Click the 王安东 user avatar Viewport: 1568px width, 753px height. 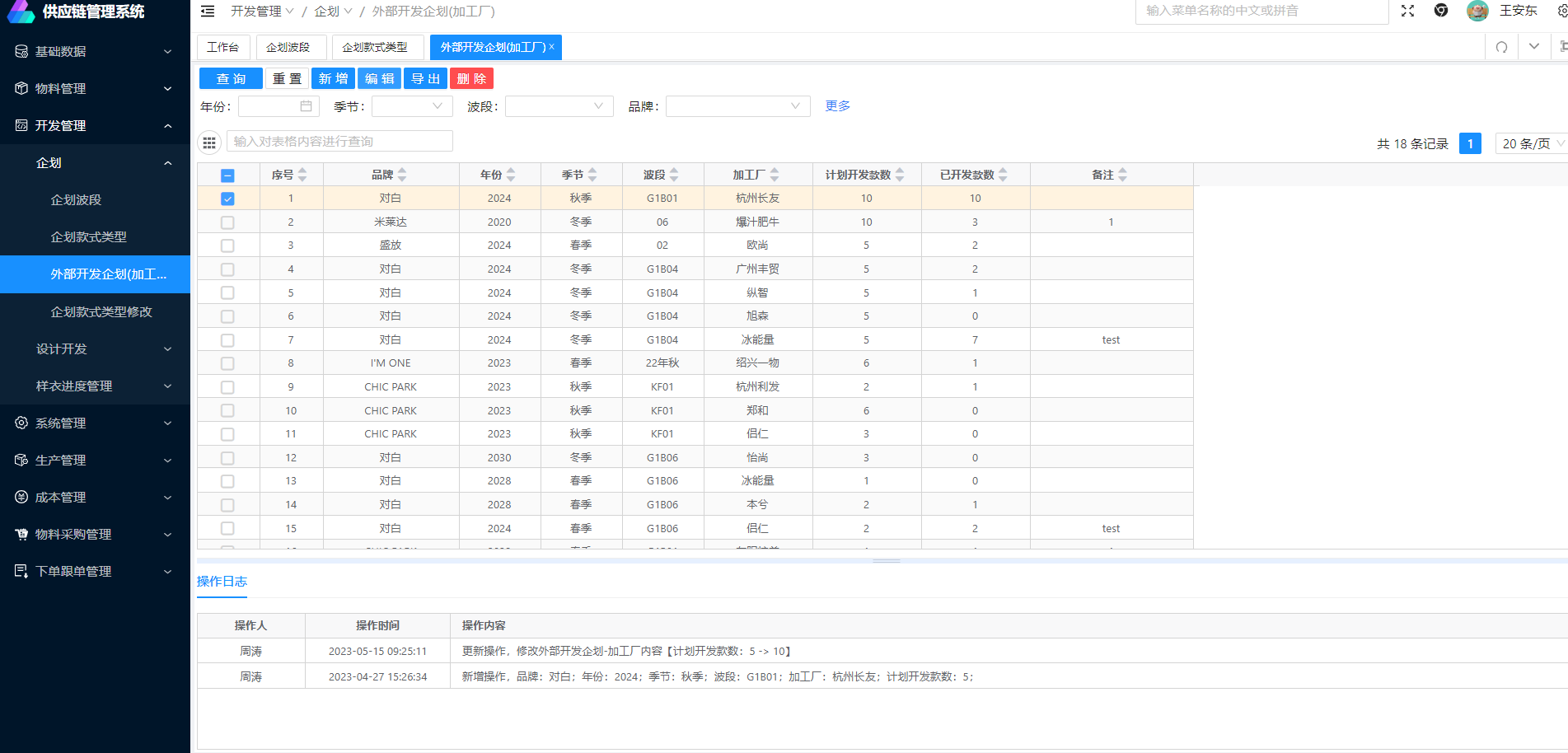1477,11
